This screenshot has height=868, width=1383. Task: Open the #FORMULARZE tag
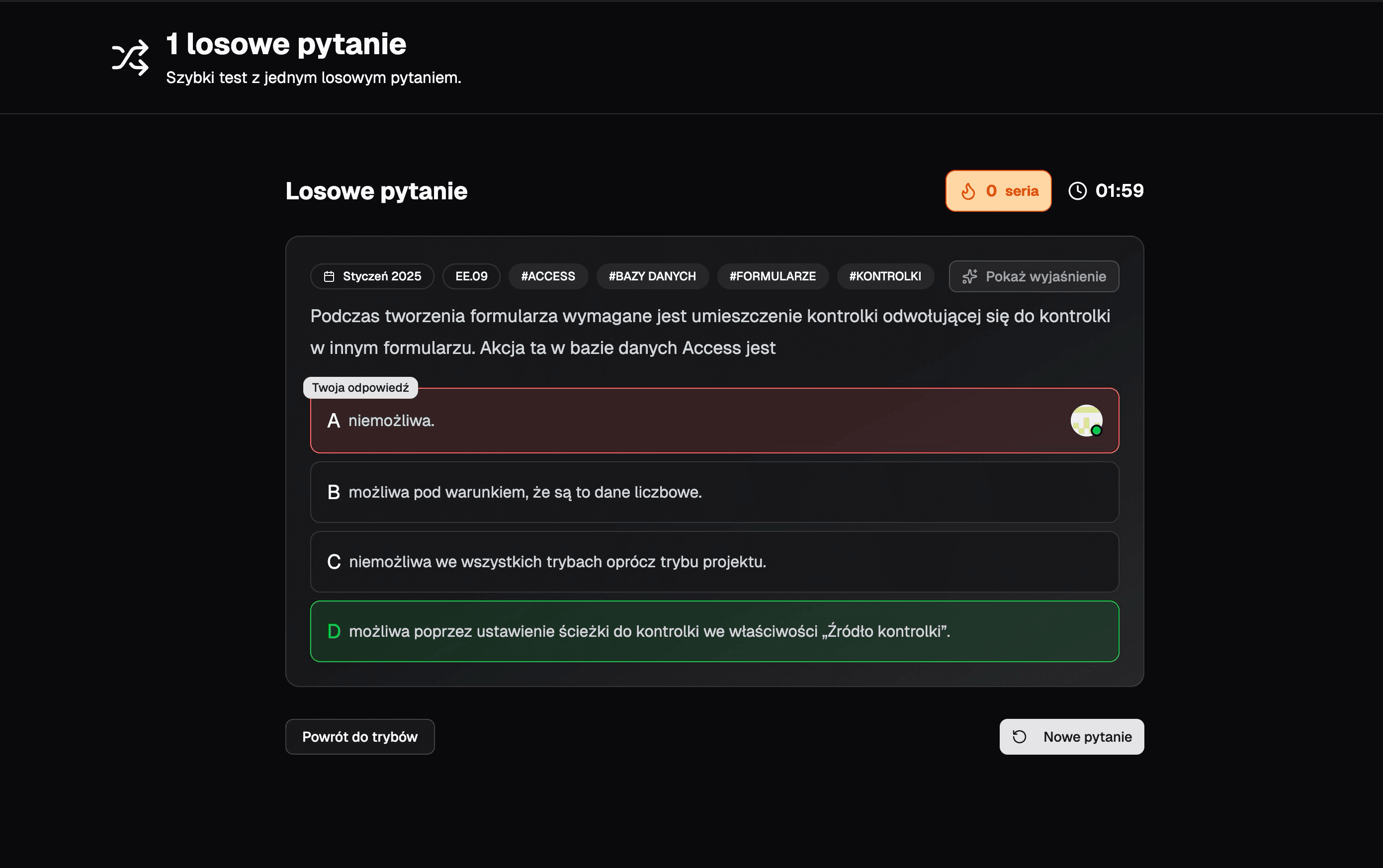(773, 277)
